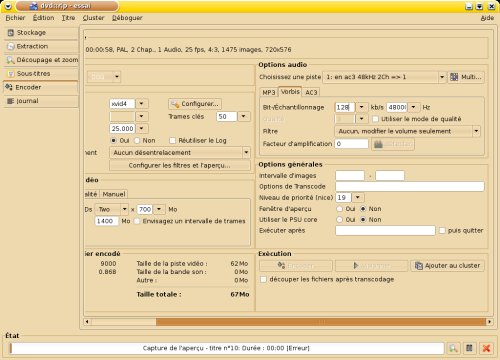
Task: Open the Trames clés dropdown
Action: click(244, 116)
